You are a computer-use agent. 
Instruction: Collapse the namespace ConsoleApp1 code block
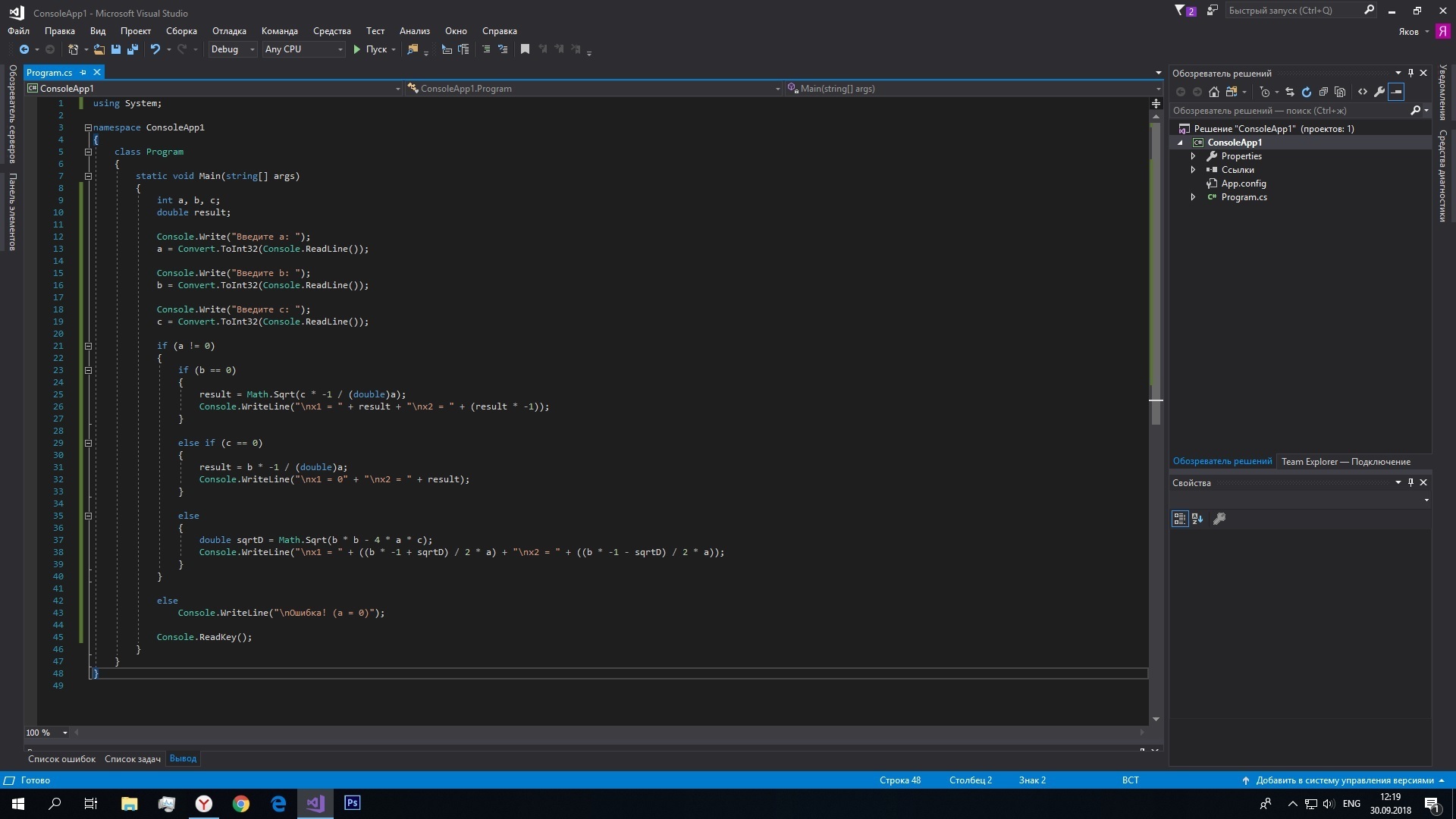coord(88,127)
